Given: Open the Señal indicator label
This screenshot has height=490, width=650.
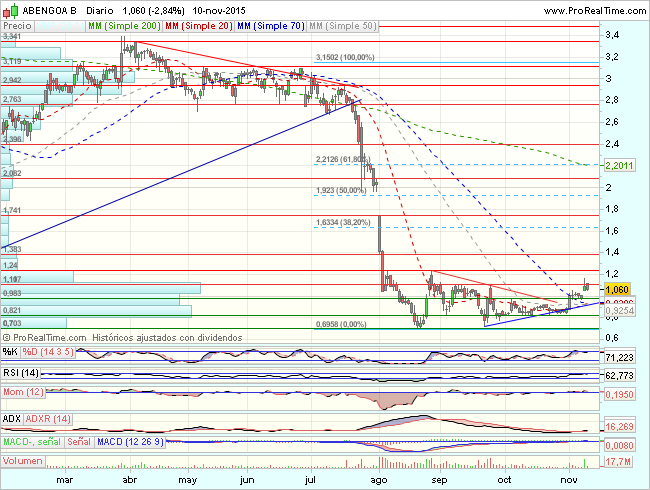Looking at the screenshot, I should pos(79,442).
